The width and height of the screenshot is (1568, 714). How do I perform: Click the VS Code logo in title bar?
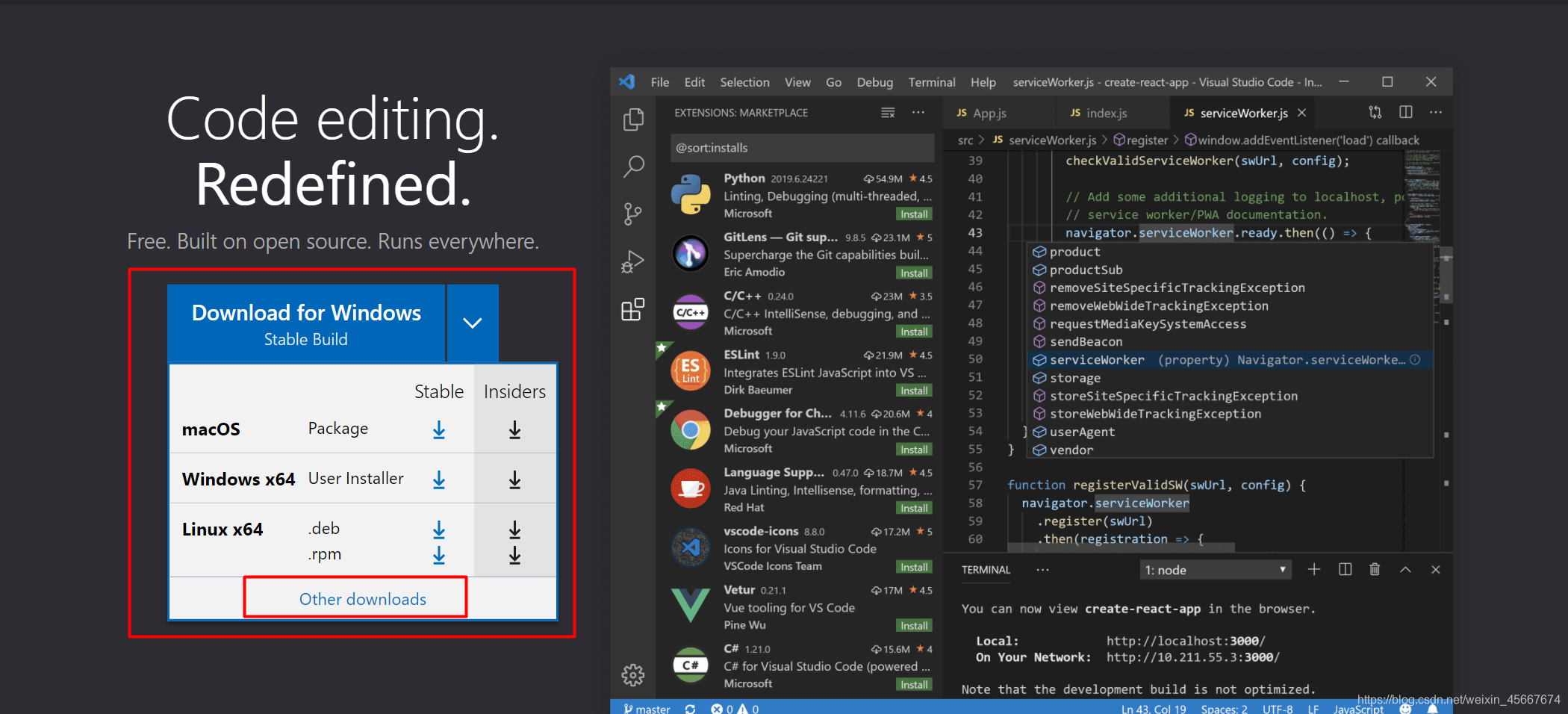[x=627, y=82]
